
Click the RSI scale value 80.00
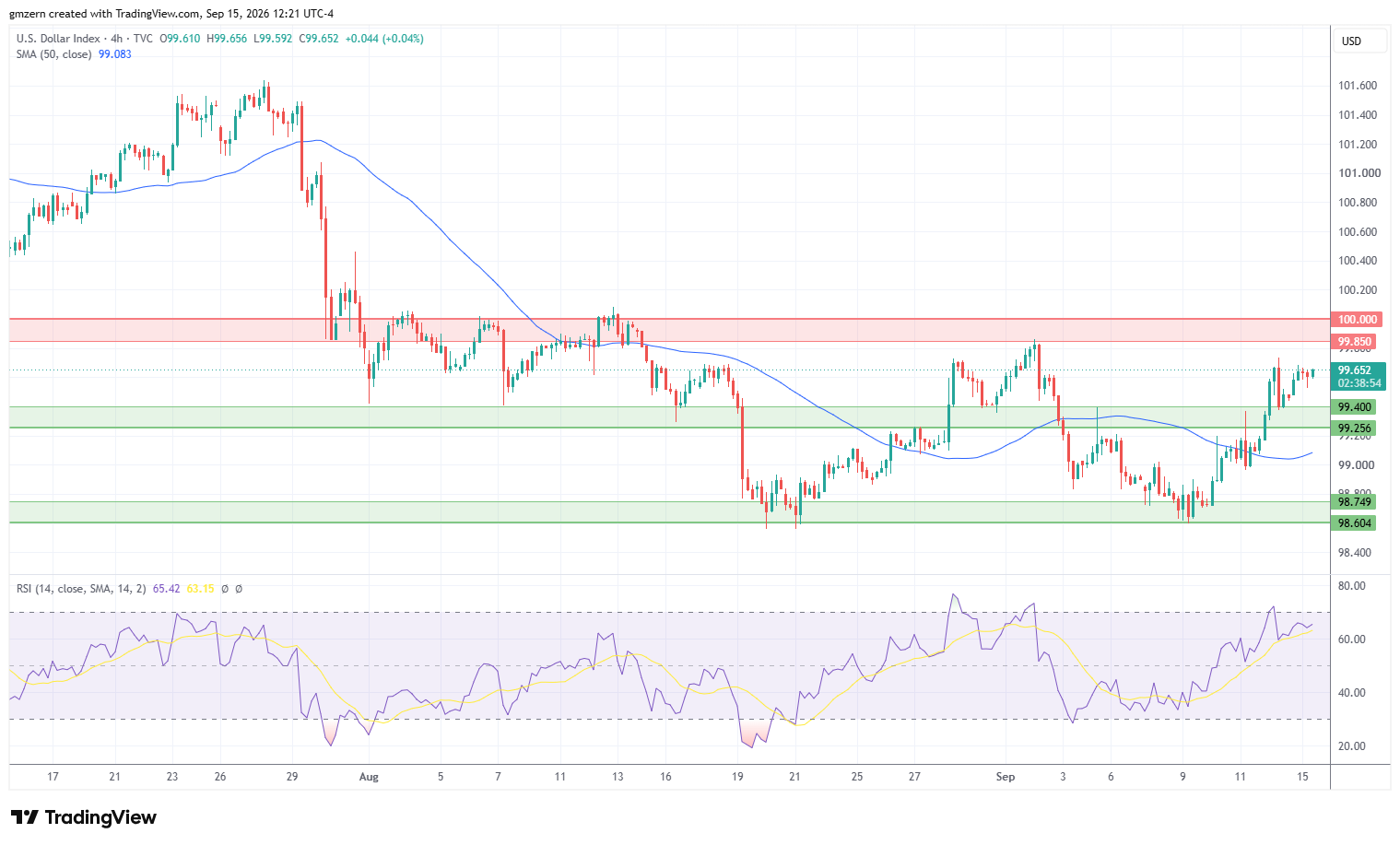coord(1352,586)
